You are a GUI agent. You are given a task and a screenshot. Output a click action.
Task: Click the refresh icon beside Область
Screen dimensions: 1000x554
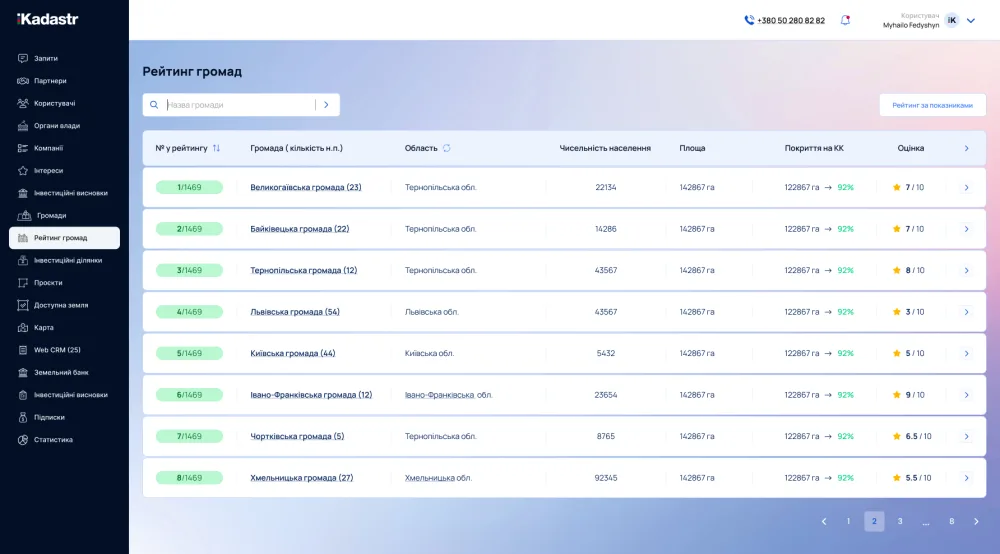447,148
